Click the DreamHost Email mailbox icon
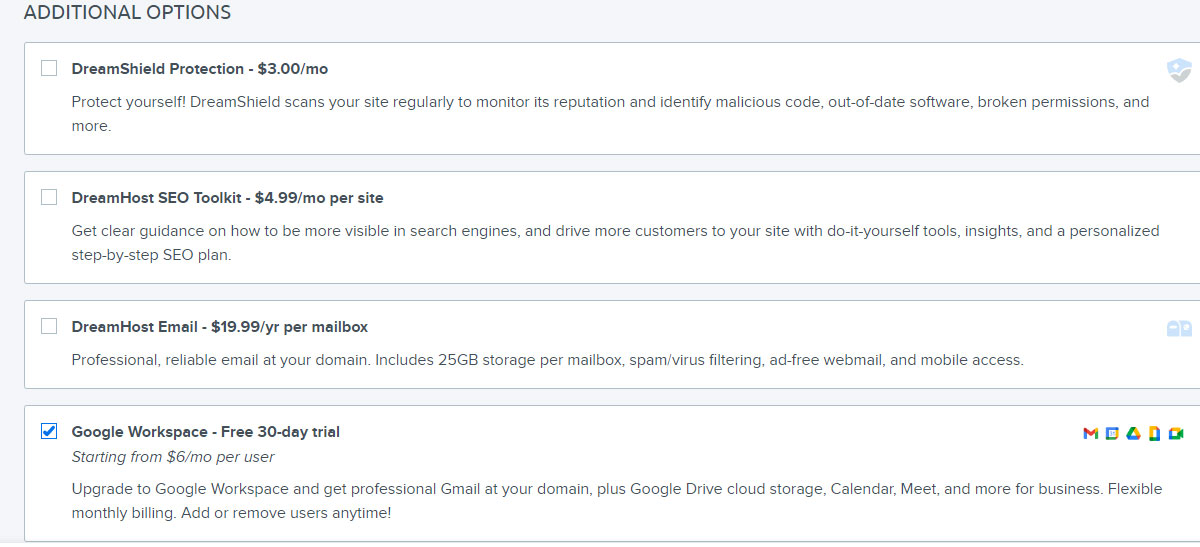 1179,328
